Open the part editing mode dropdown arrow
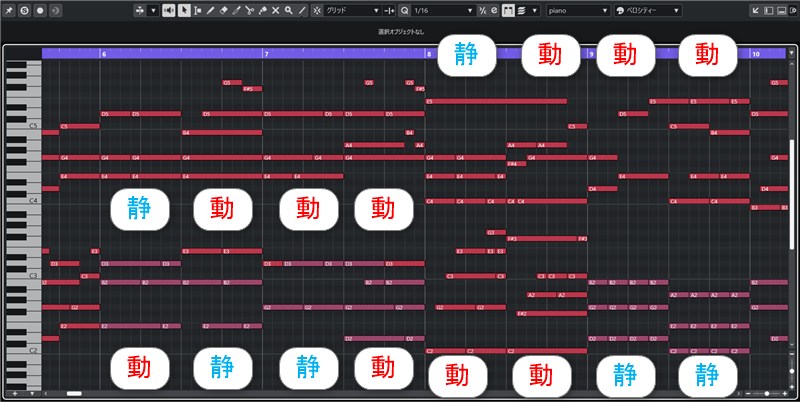 pyautogui.click(x=534, y=10)
